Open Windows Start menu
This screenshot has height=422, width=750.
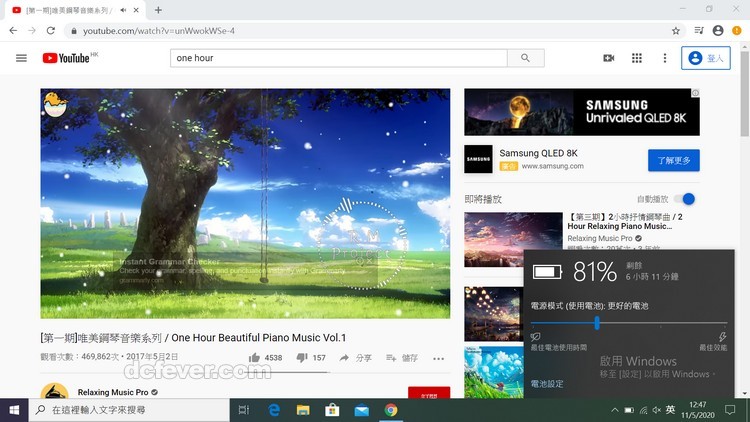point(14,410)
